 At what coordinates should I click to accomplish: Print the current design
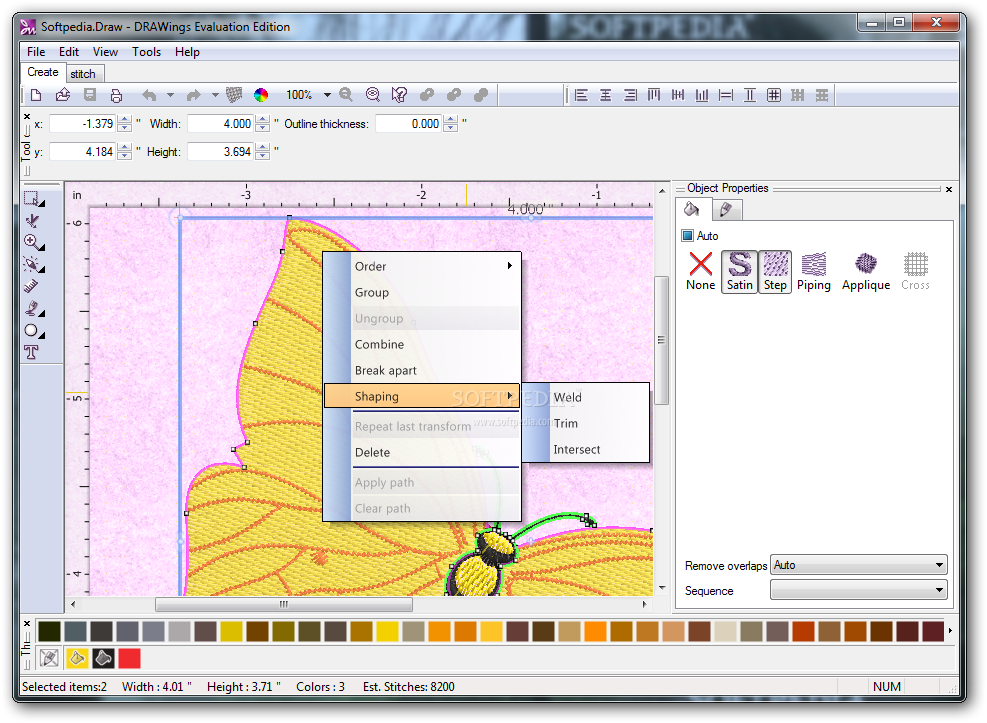pyautogui.click(x=116, y=95)
